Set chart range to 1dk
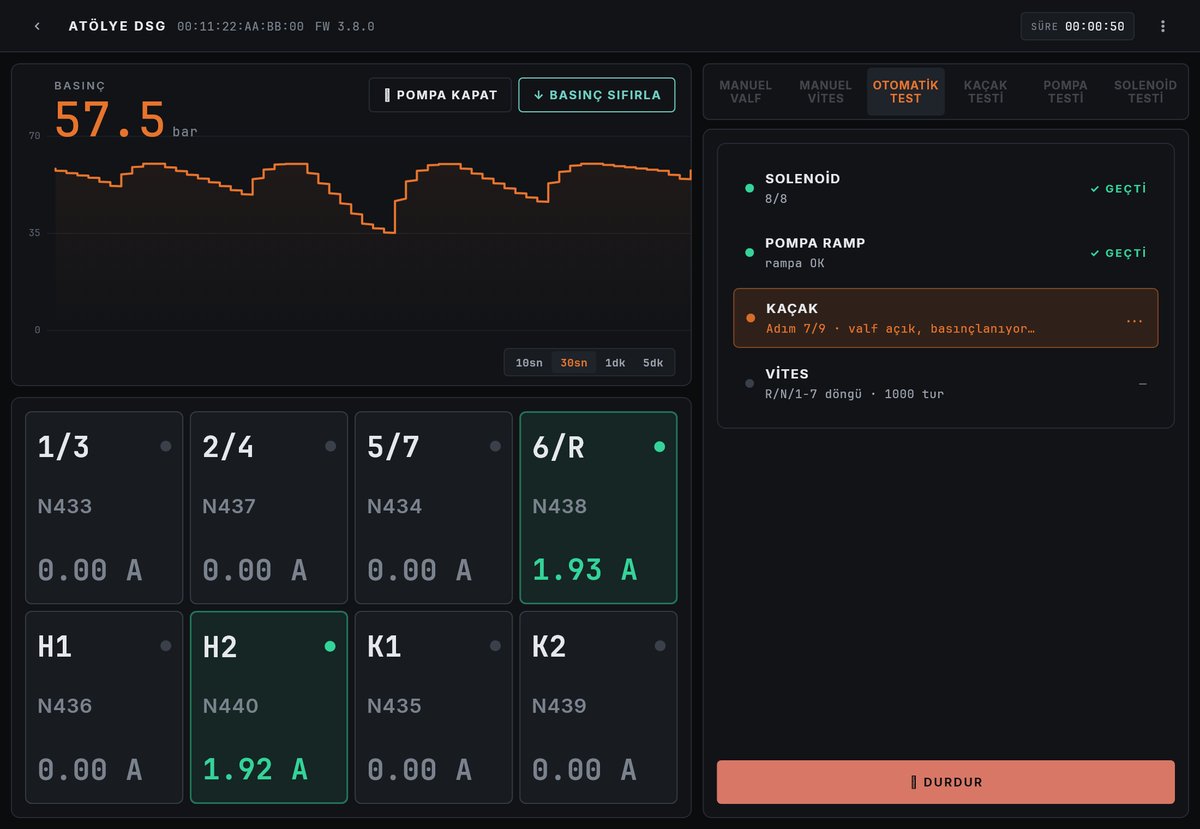The image size is (1200, 829). 615,363
